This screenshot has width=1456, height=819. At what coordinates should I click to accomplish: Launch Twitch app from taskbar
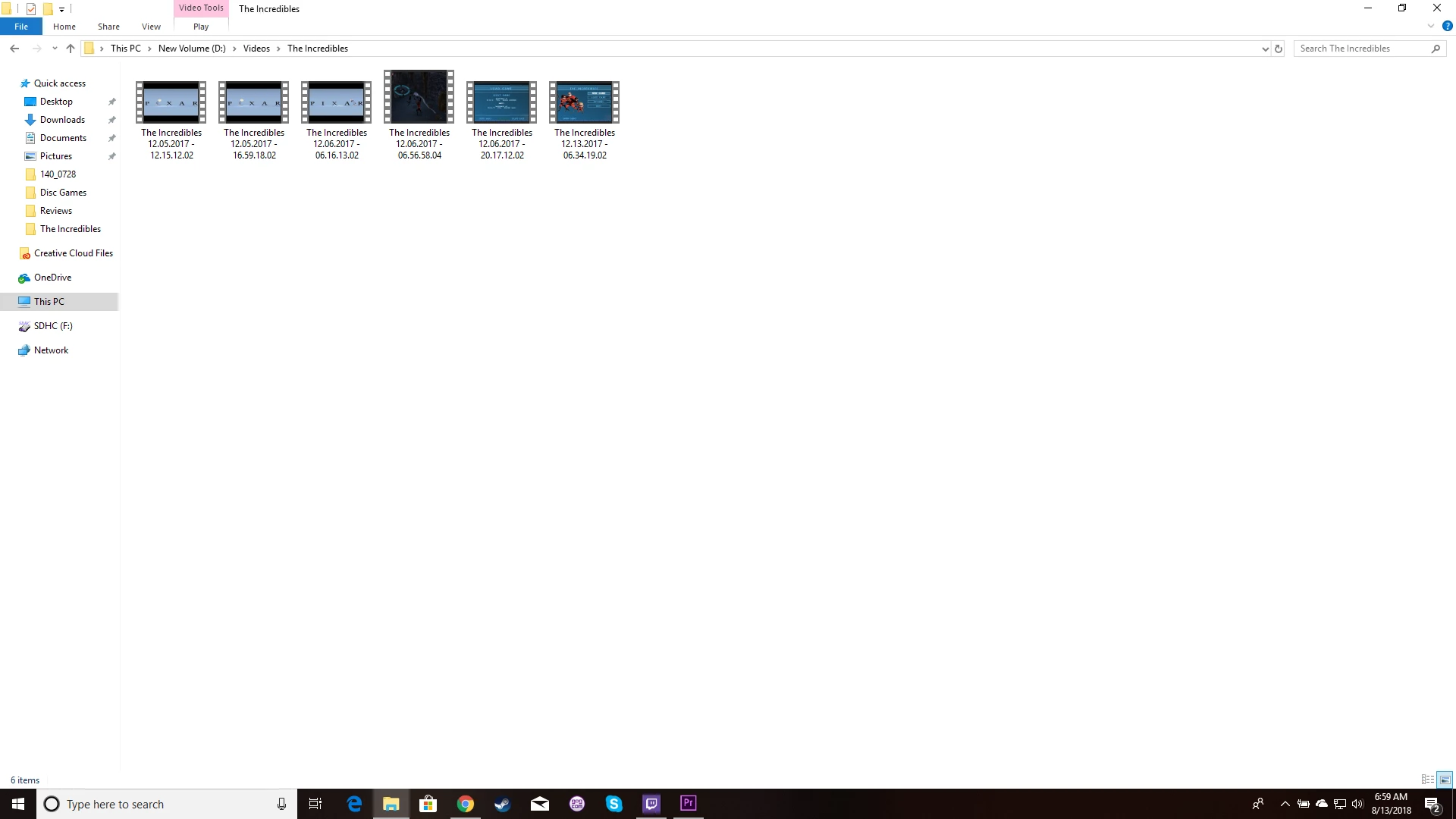pos(651,804)
